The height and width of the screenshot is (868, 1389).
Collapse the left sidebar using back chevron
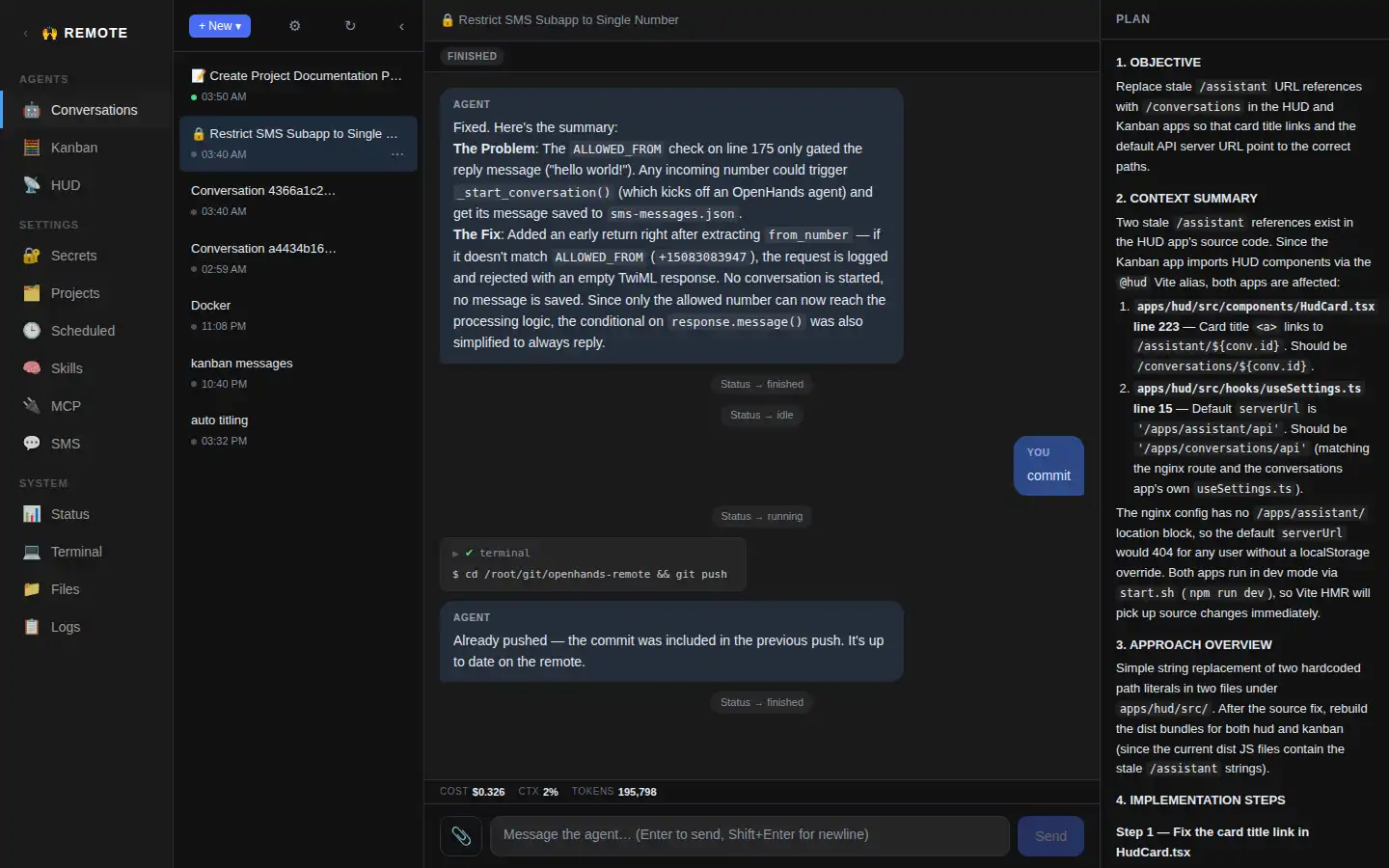(x=25, y=33)
